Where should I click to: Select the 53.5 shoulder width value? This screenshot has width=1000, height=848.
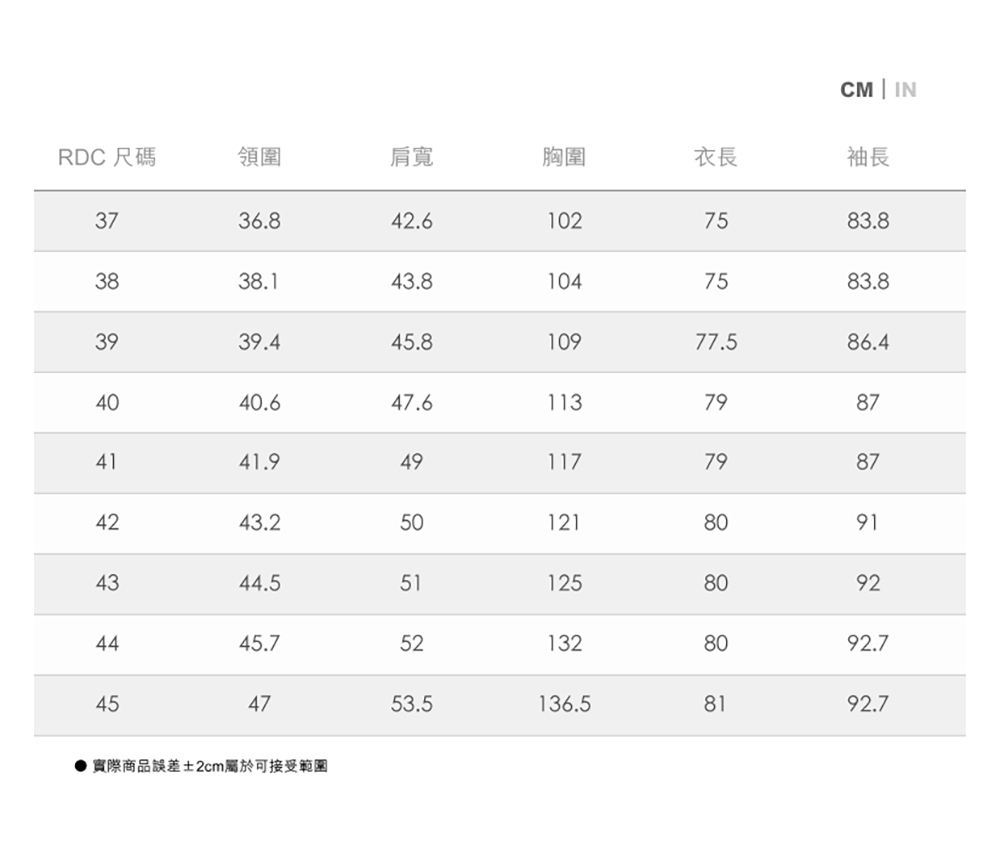(x=412, y=705)
